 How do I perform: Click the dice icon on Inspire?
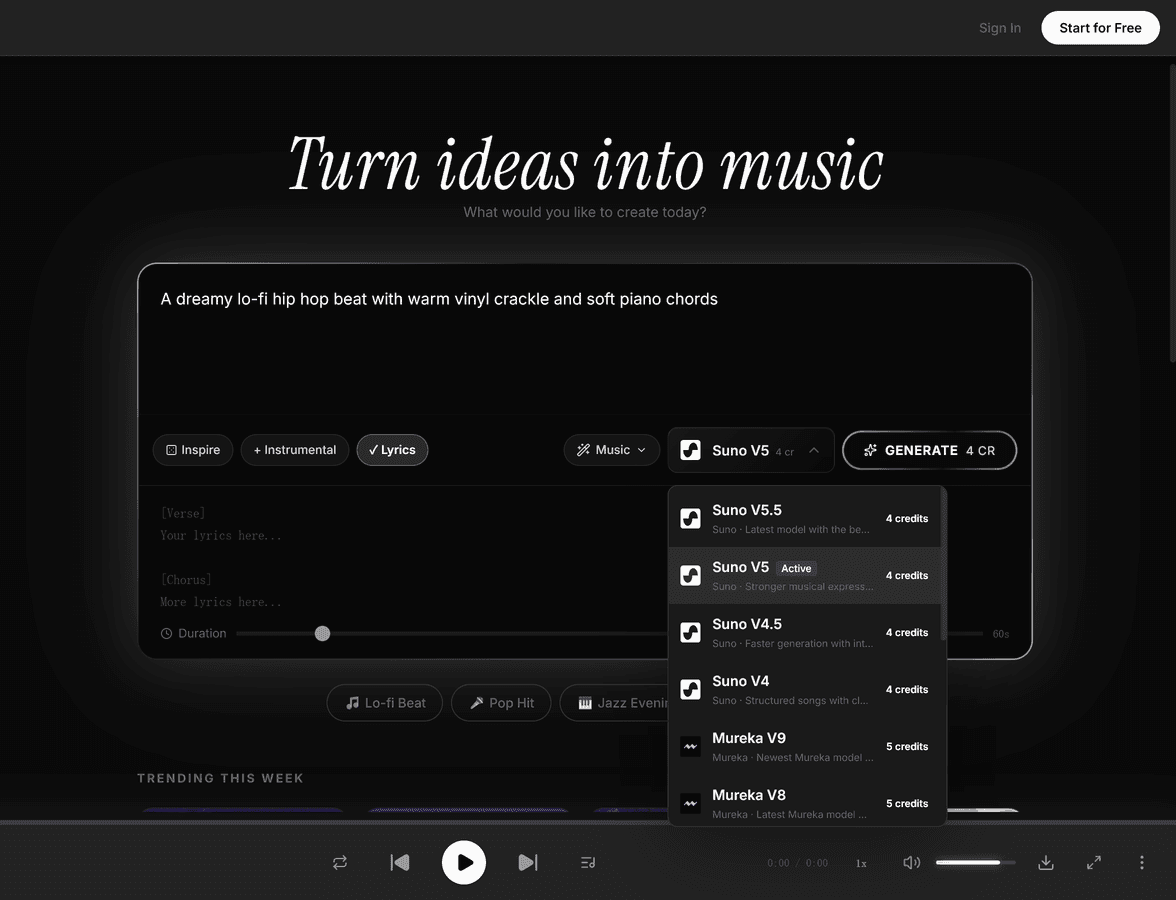(x=171, y=450)
